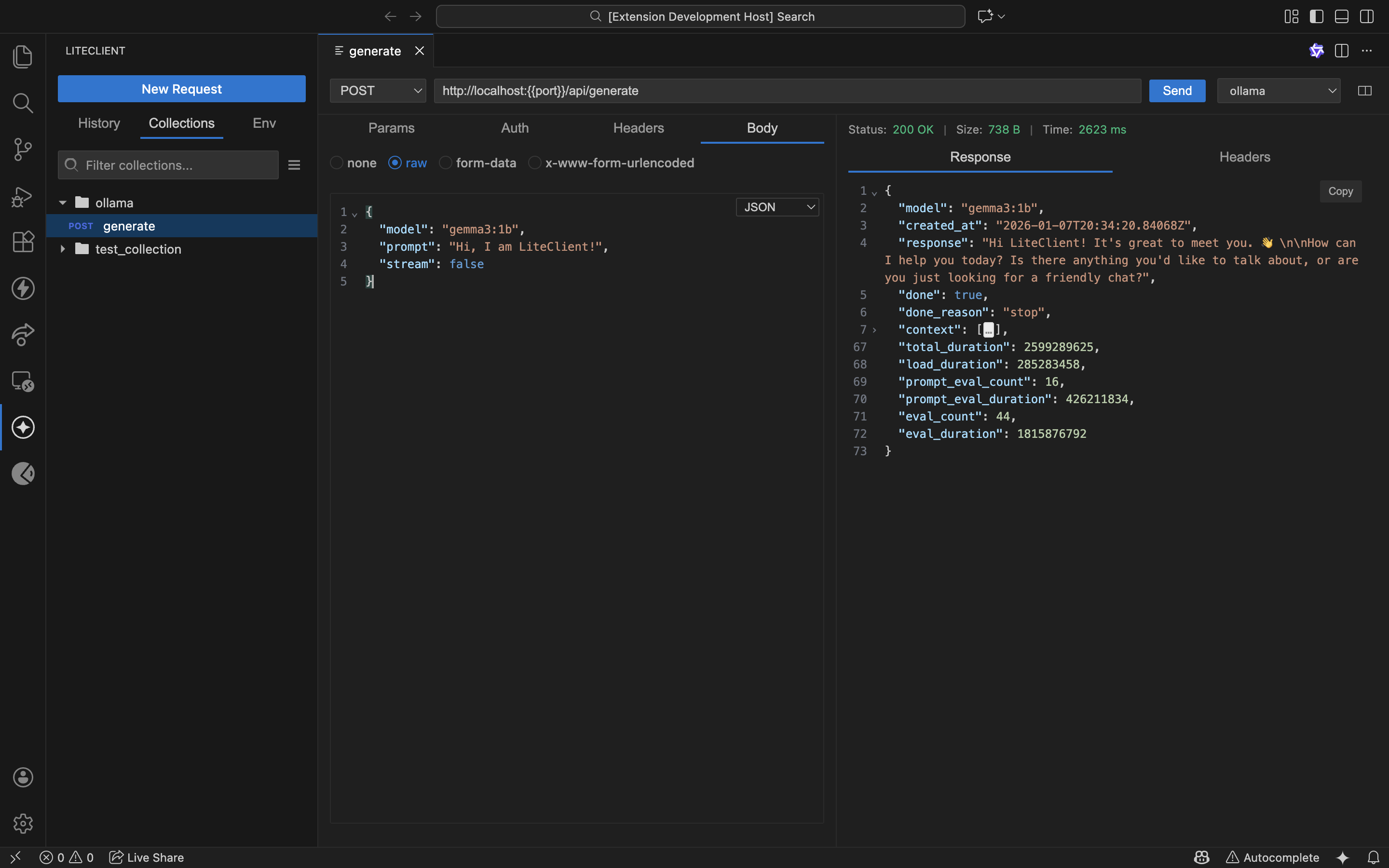This screenshot has height=868, width=1389.
Task: Open the Extensions view icon
Action: [22, 242]
